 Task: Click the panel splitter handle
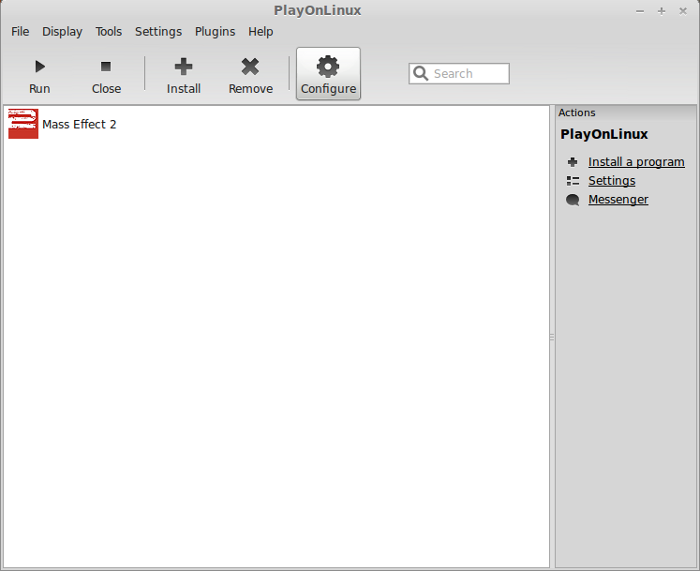pos(552,337)
